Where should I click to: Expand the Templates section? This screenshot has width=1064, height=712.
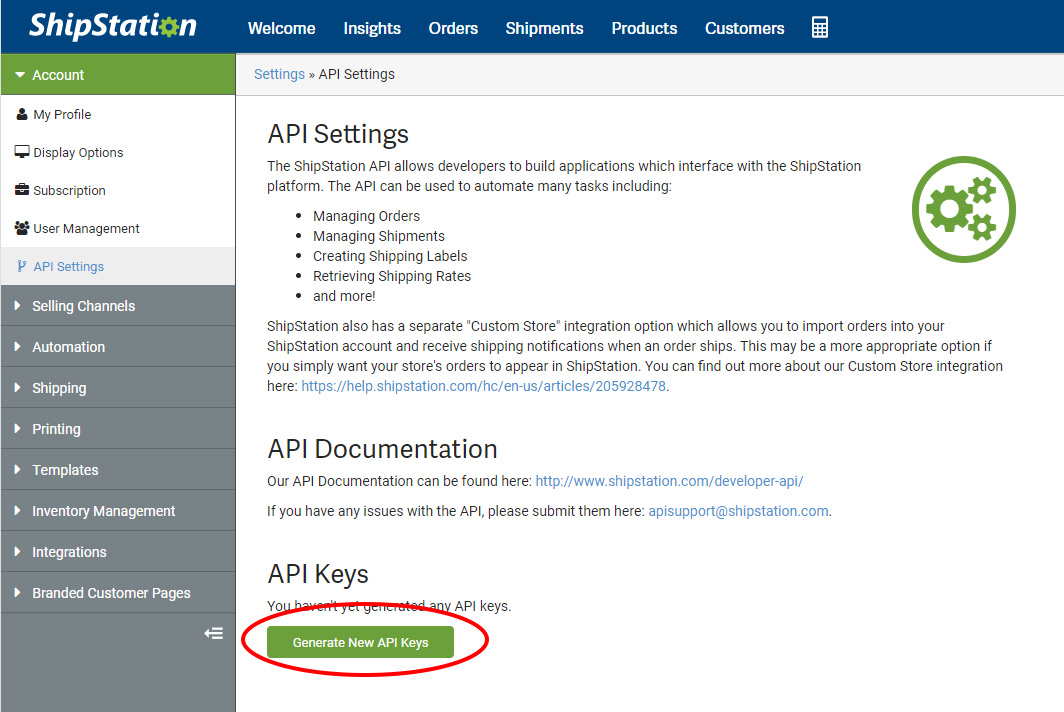point(118,470)
